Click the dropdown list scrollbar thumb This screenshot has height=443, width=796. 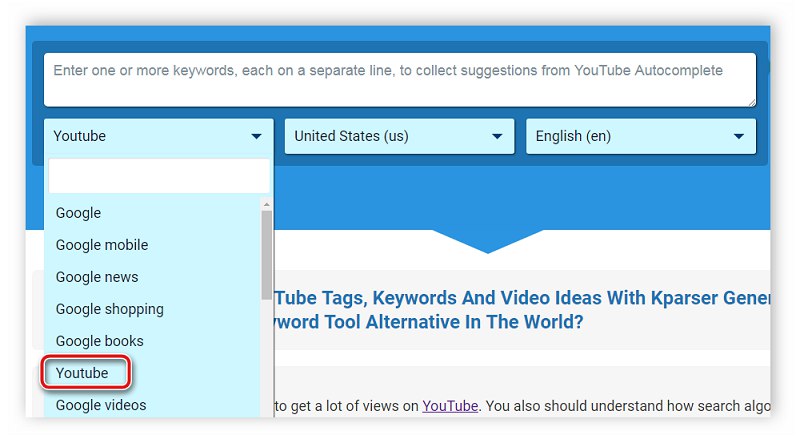click(x=267, y=250)
